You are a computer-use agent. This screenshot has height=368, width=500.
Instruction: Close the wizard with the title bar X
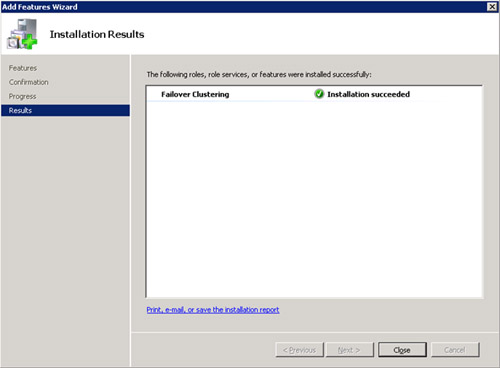[492, 7]
